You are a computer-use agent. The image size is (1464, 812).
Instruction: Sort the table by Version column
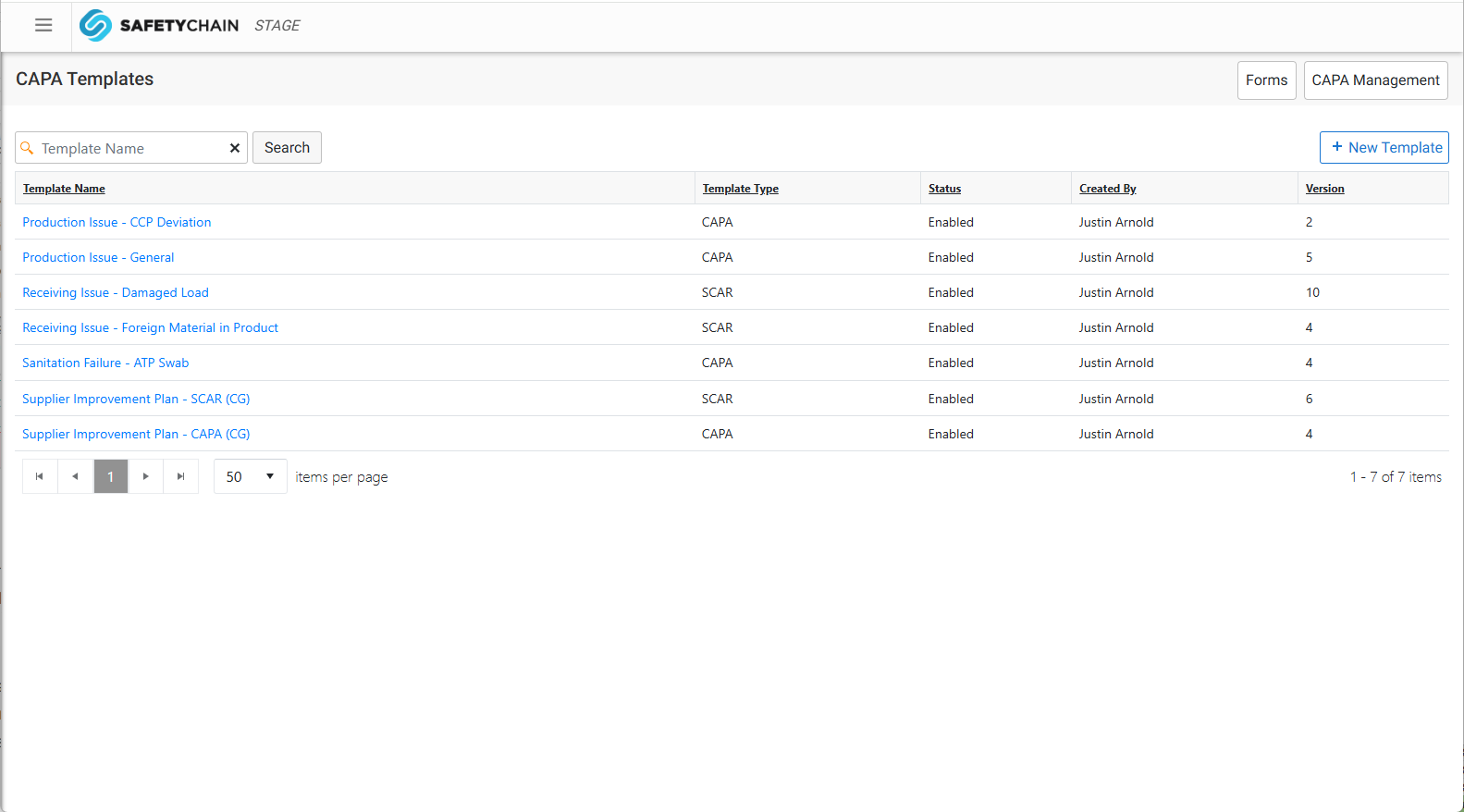pos(1324,189)
